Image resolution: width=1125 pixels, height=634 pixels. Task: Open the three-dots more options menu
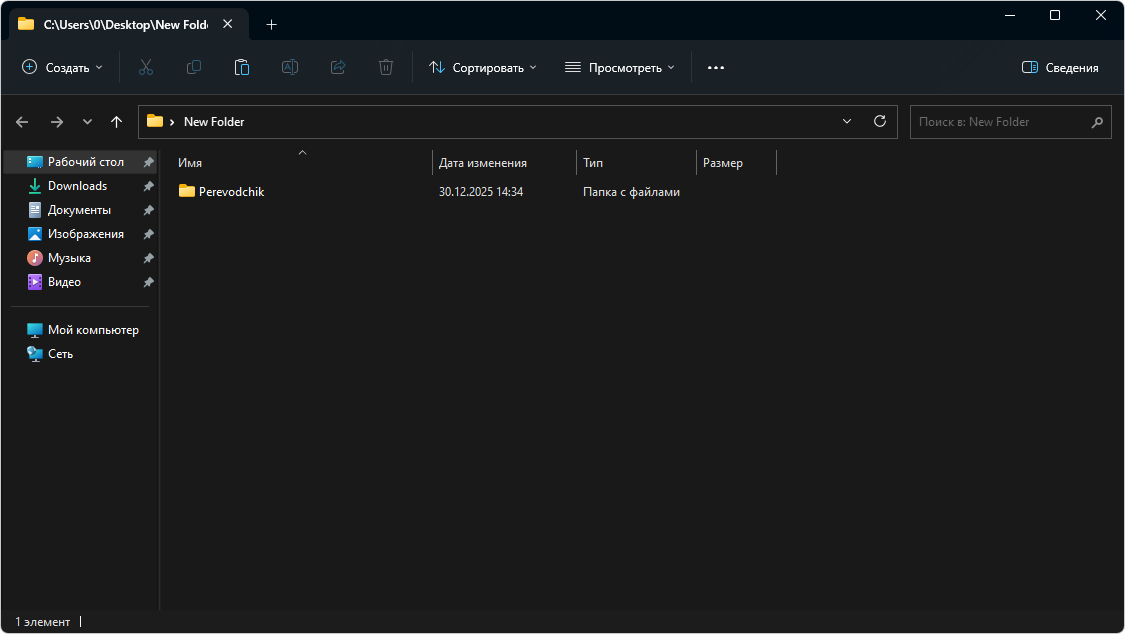pyautogui.click(x=715, y=67)
